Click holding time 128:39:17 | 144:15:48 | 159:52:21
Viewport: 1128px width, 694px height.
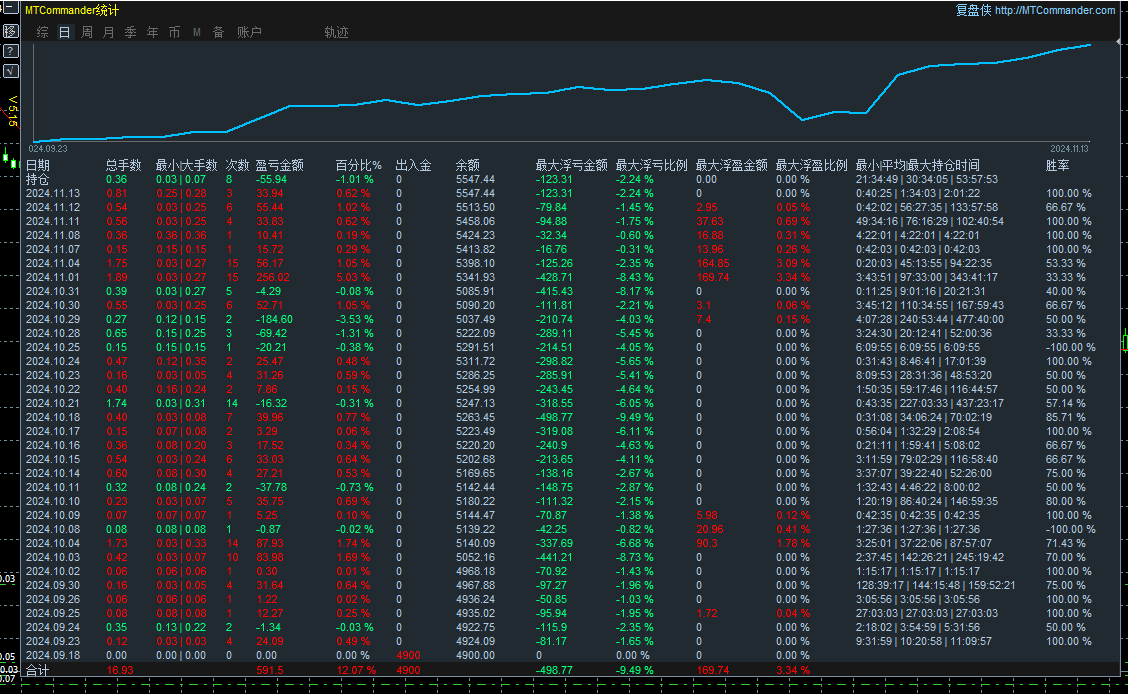pos(935,585)
